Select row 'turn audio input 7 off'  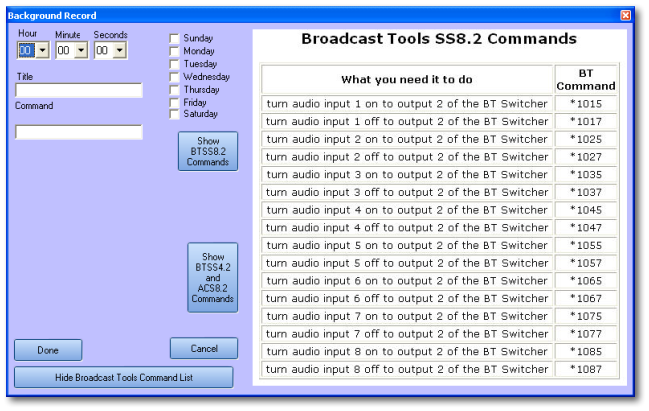pos(407,334)
